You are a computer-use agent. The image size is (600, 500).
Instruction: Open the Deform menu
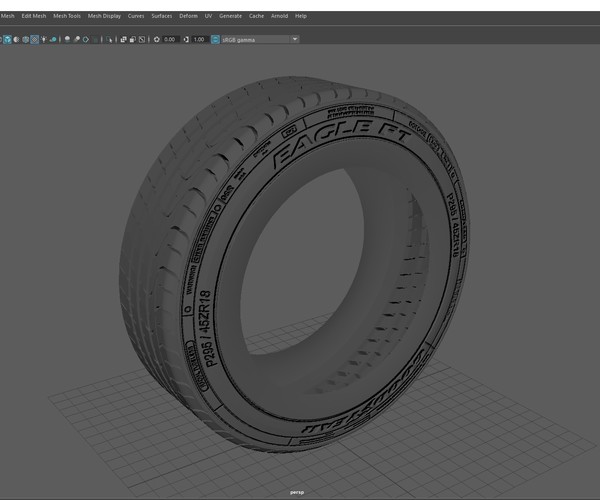[188, 16]
